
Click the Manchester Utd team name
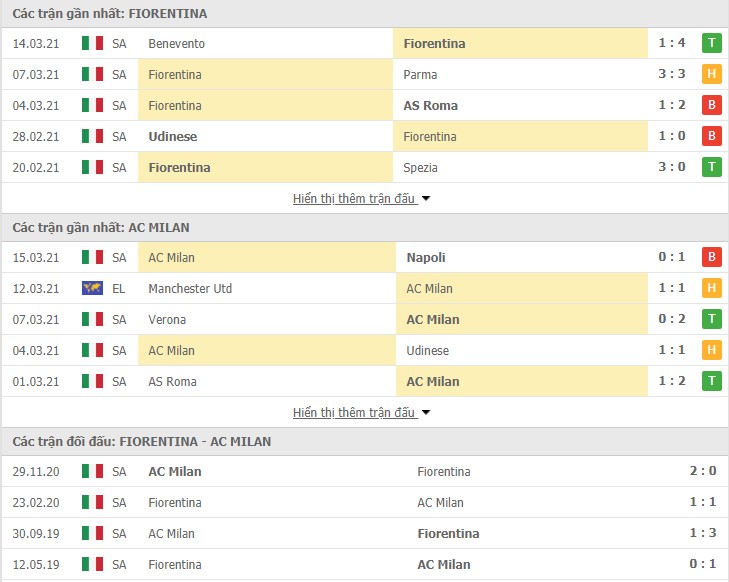(190, 288)
